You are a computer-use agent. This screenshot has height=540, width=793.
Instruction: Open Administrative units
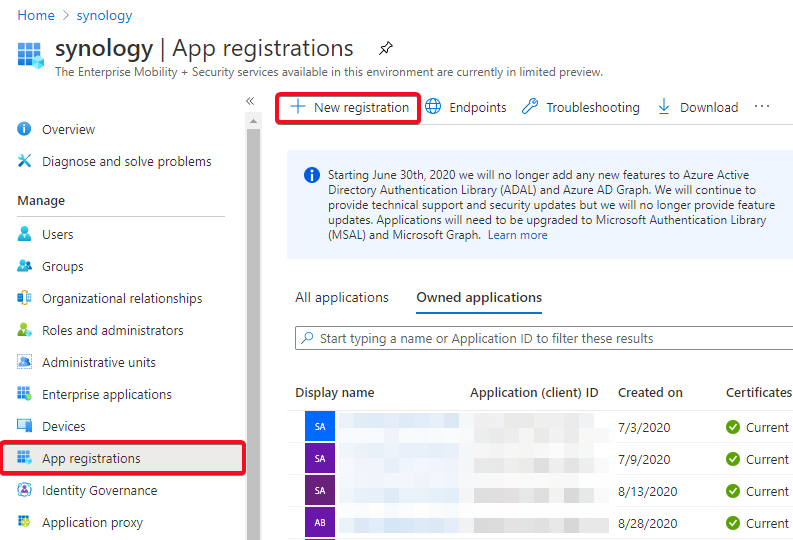99,362
